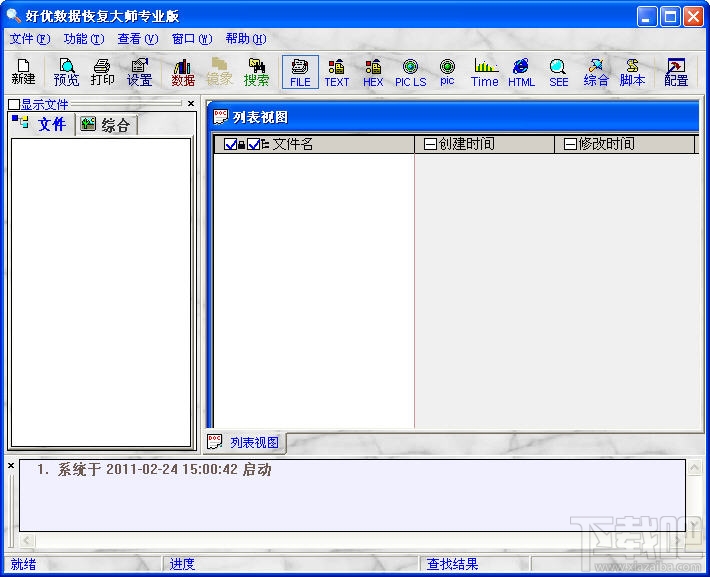Click the log panel scroll up arrow
710x577 pixels.
pos(694,468)
